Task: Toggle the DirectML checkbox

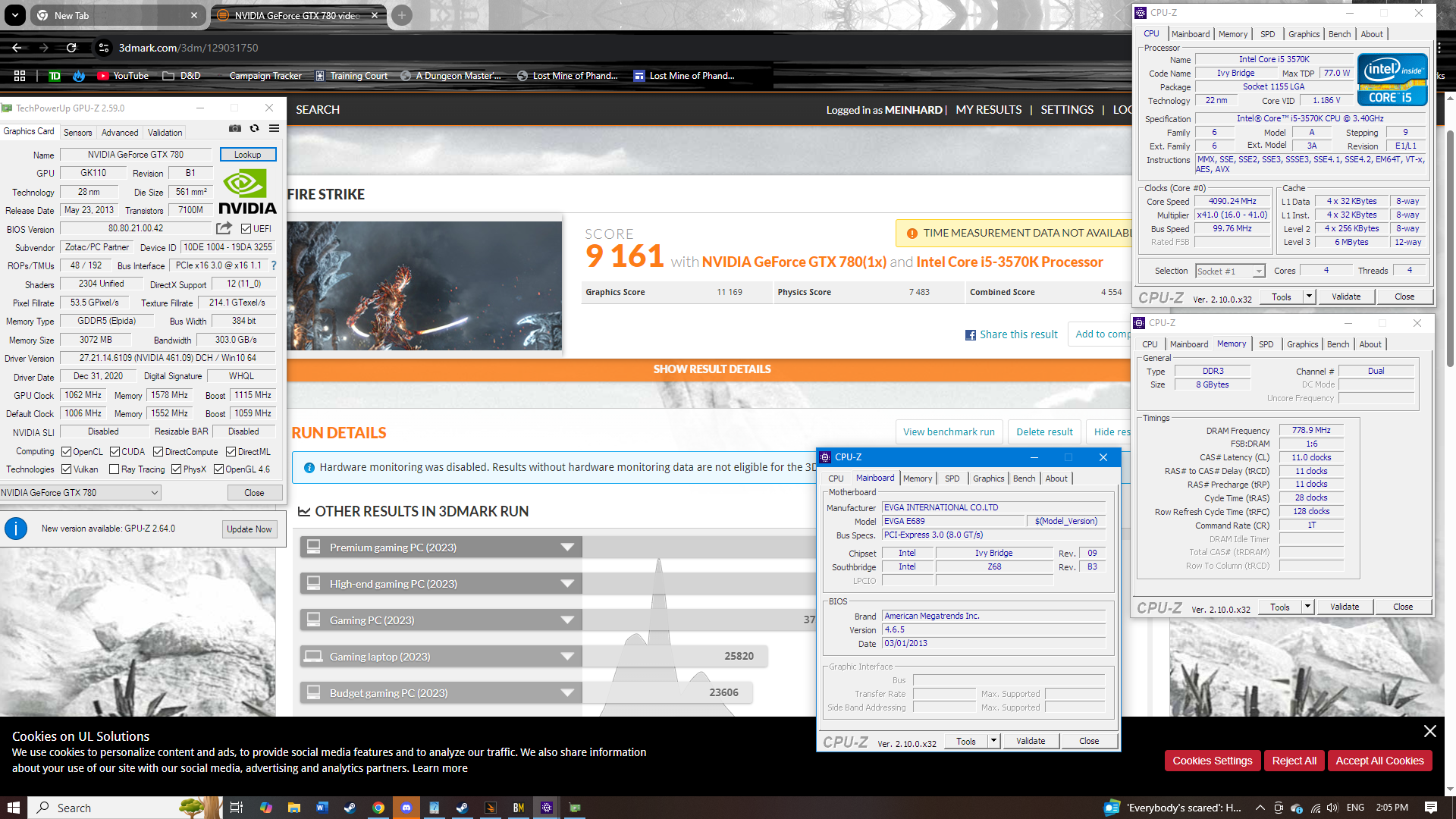Action: point(231,451)
